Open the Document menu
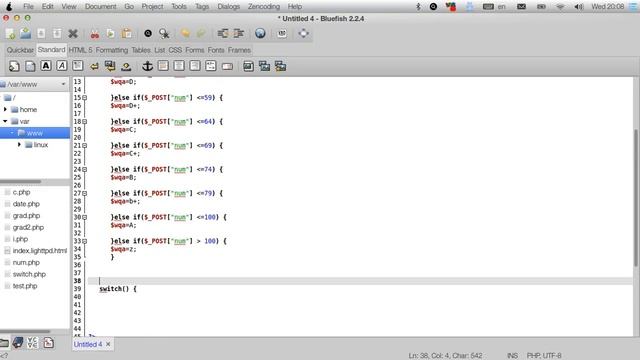This screenshot has width=640, height=360. click(100, 7)
